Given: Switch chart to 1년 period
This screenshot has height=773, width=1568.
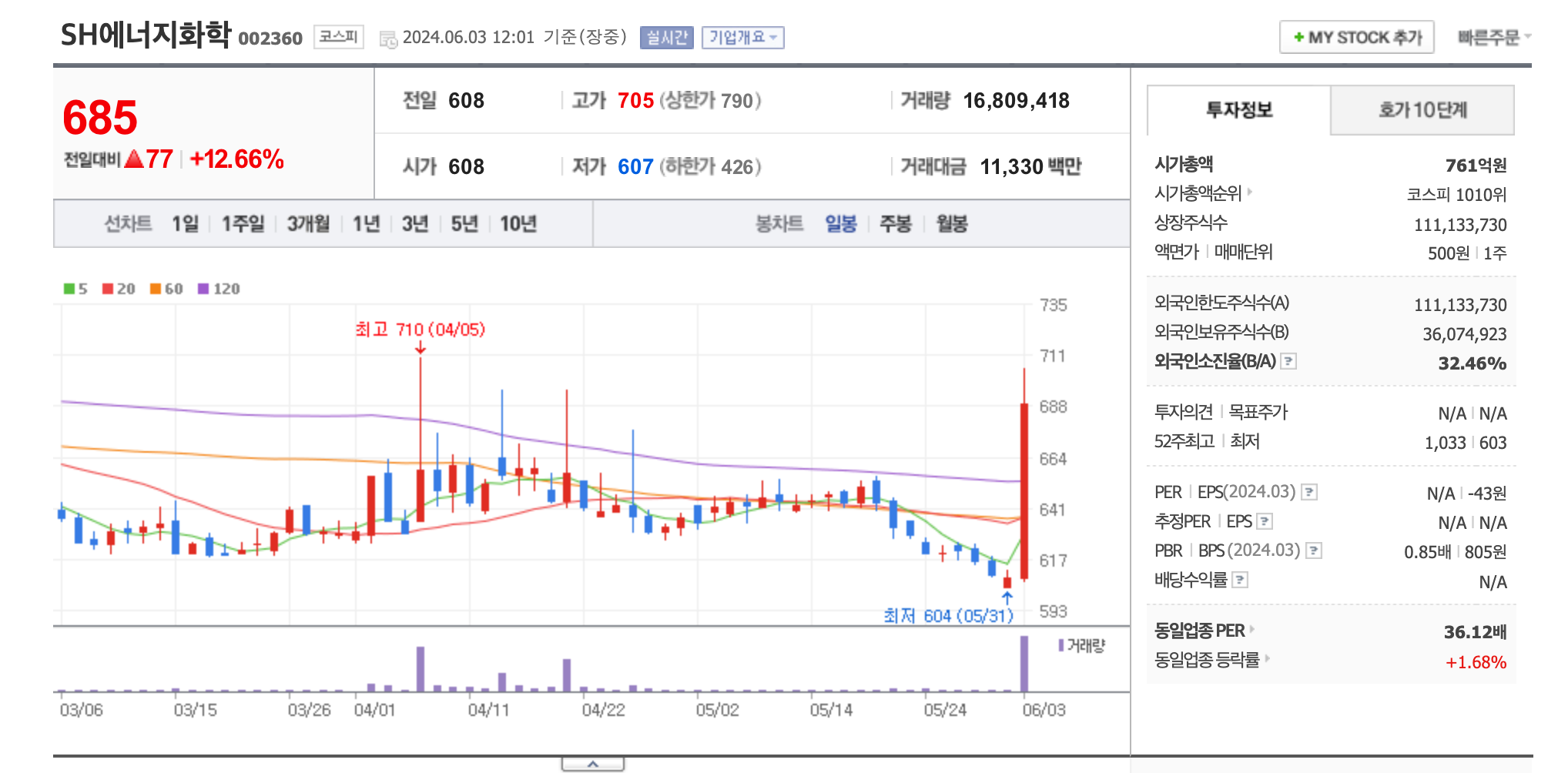Looking at the screenshot, I should click(x=366, y=224).
